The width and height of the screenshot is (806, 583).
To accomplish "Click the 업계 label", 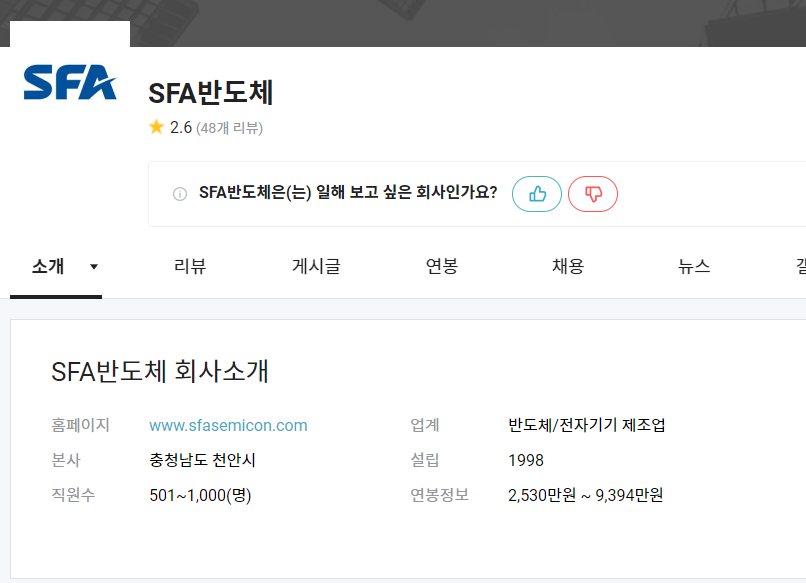I will tap(425, 425).
